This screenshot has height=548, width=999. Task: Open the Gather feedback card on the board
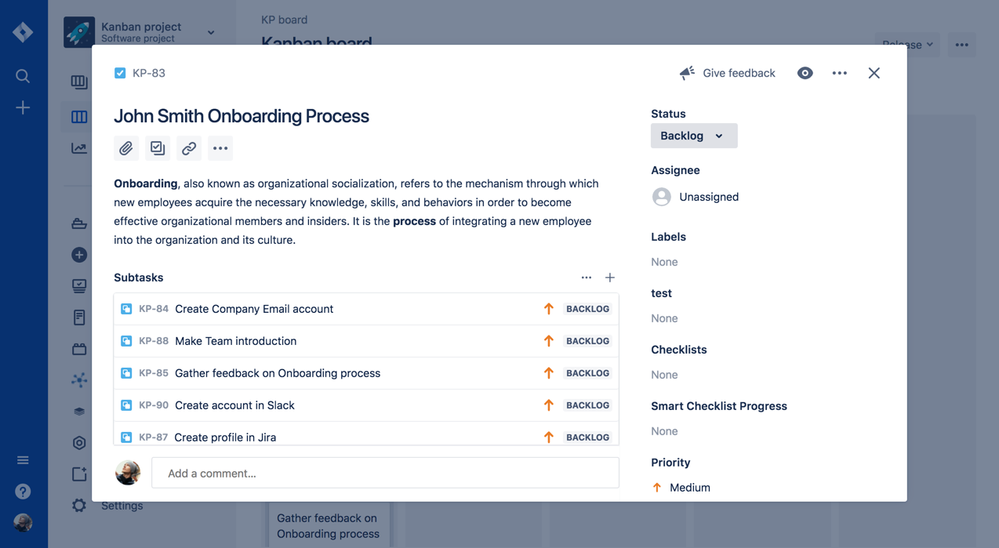328,526
